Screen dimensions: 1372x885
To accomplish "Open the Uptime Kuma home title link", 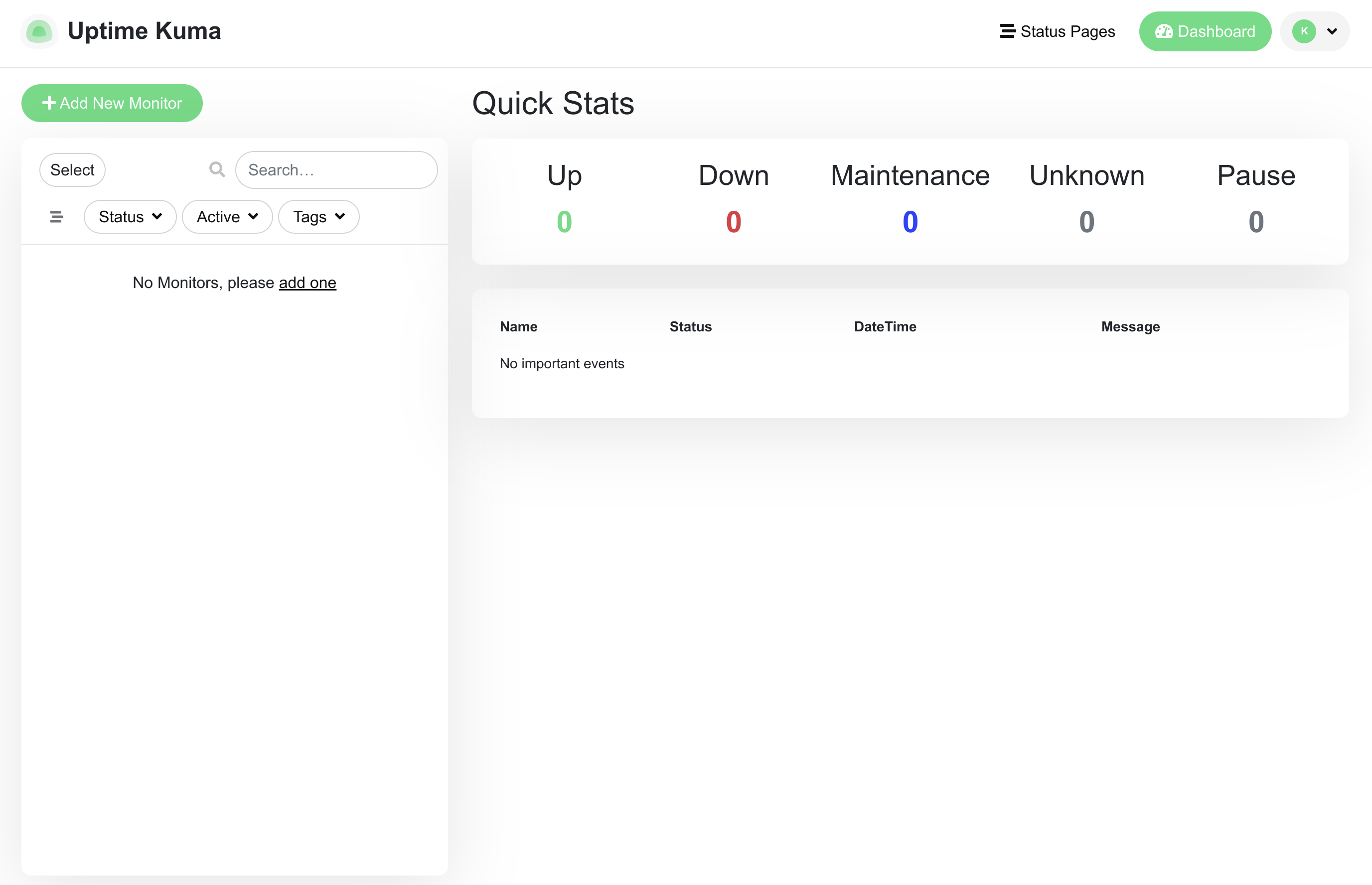I will coord(144,31).
